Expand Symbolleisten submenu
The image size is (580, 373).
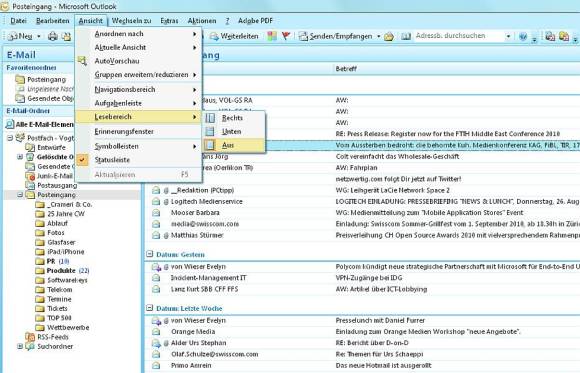coord(139,146)
